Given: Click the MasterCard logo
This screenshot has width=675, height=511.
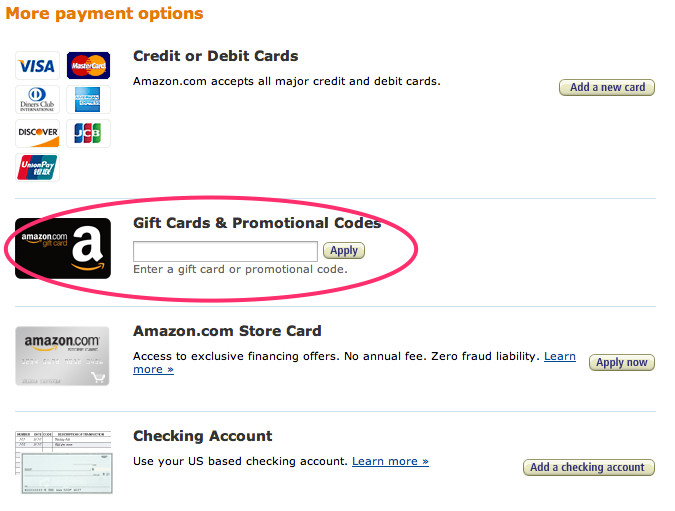Looking at the screenshot, I should click(x=88, y=66).
